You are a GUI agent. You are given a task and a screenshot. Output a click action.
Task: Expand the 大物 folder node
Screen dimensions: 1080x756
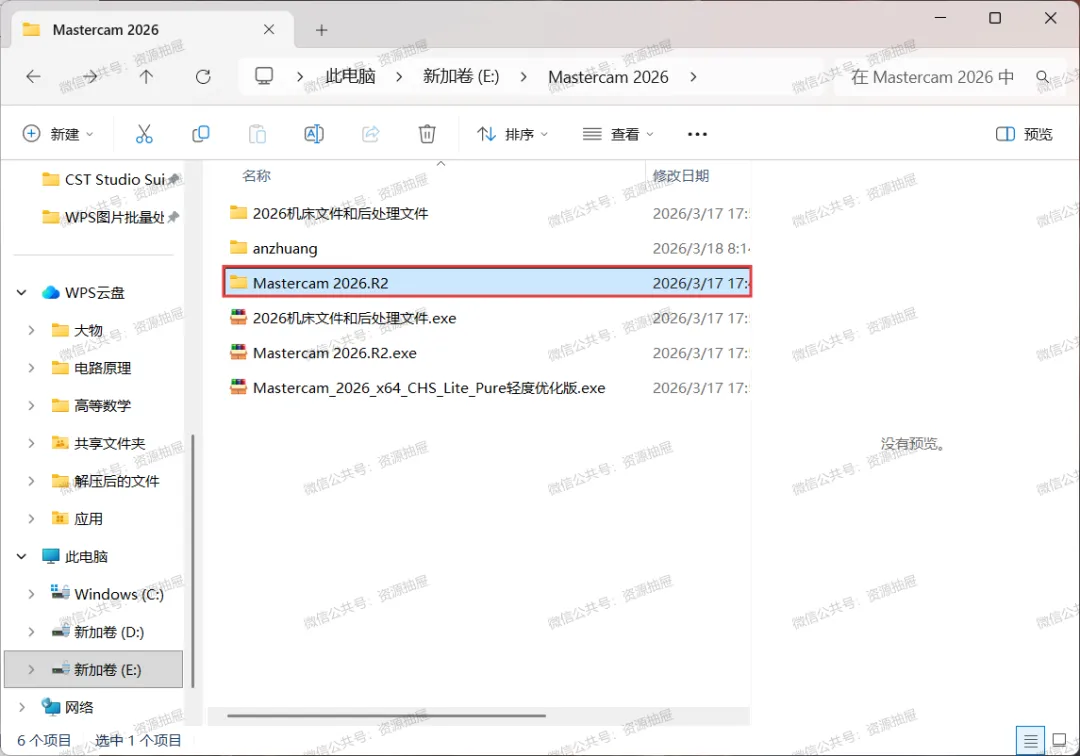pyautogui.click(x=31, y=330)
